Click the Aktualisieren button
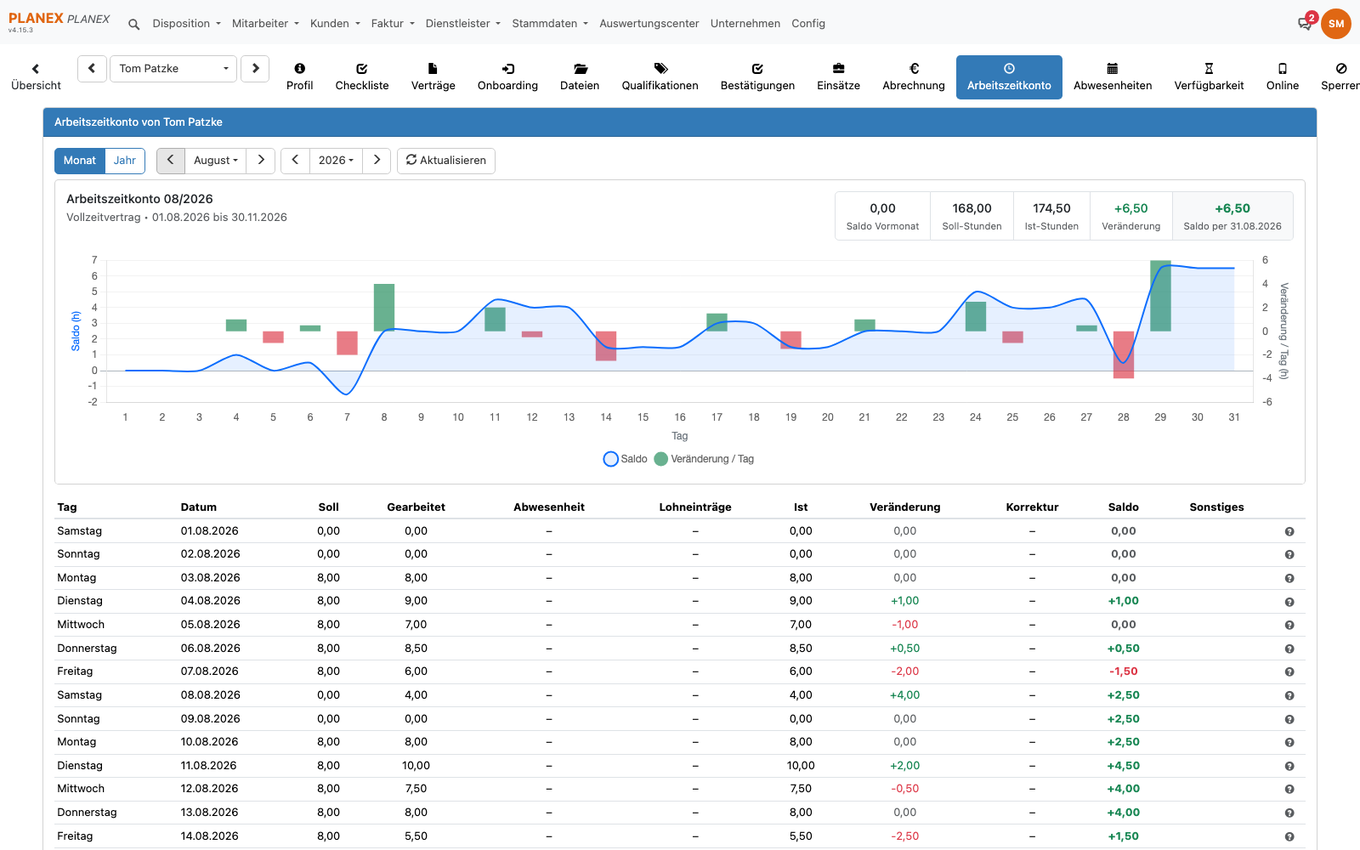 click(x=446, y=160)
